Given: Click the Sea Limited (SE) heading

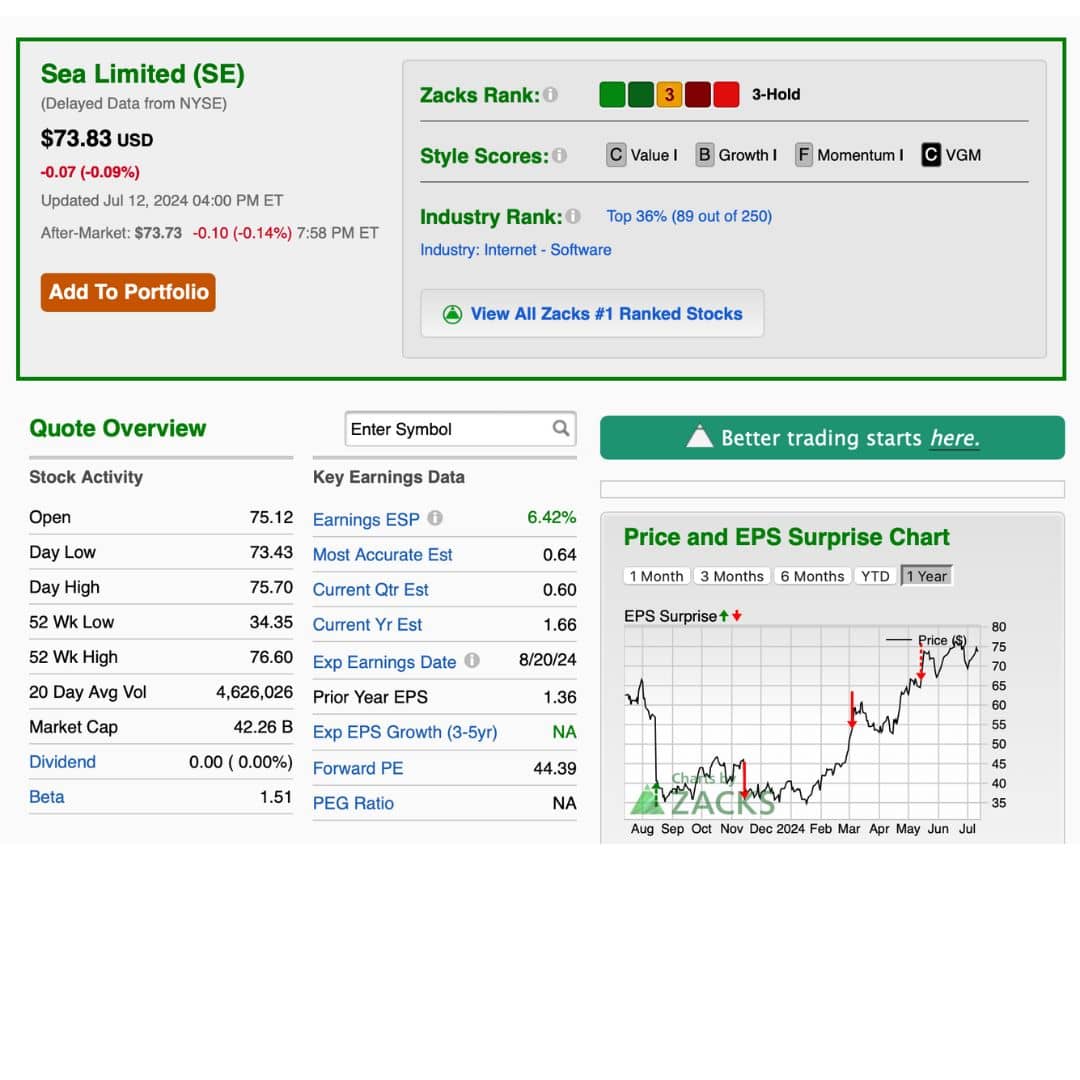Looking at the screenshot, I should click(x=143, y=74).
